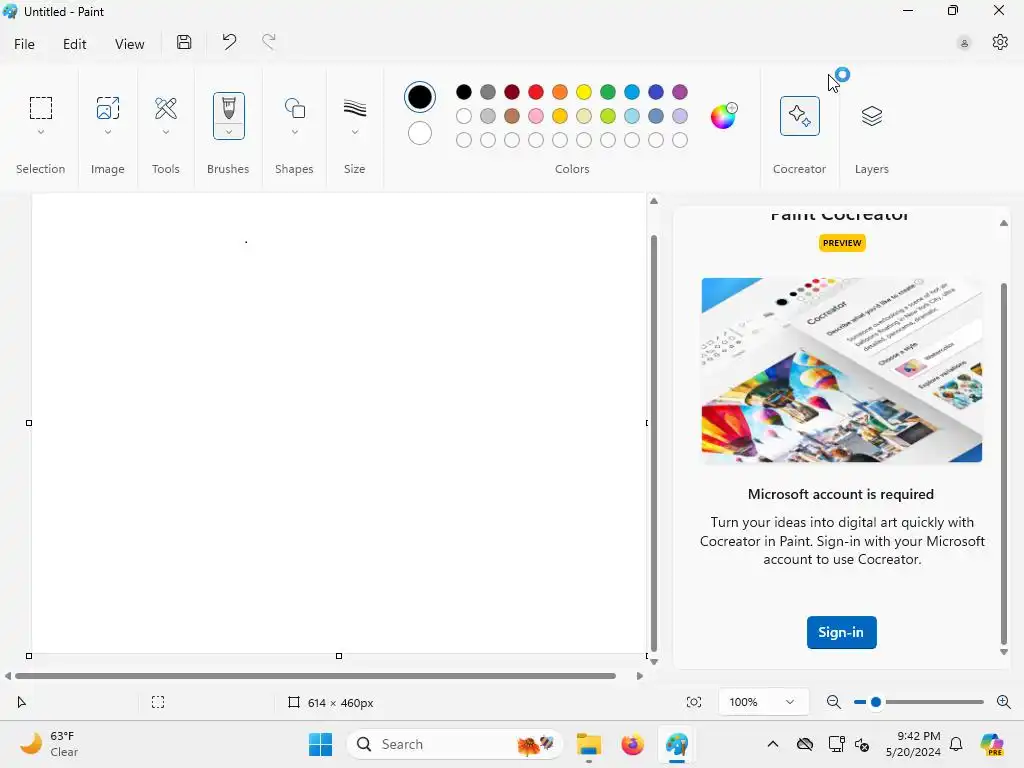
Task: Open the Layers panel
Action: tap(872, 116)
